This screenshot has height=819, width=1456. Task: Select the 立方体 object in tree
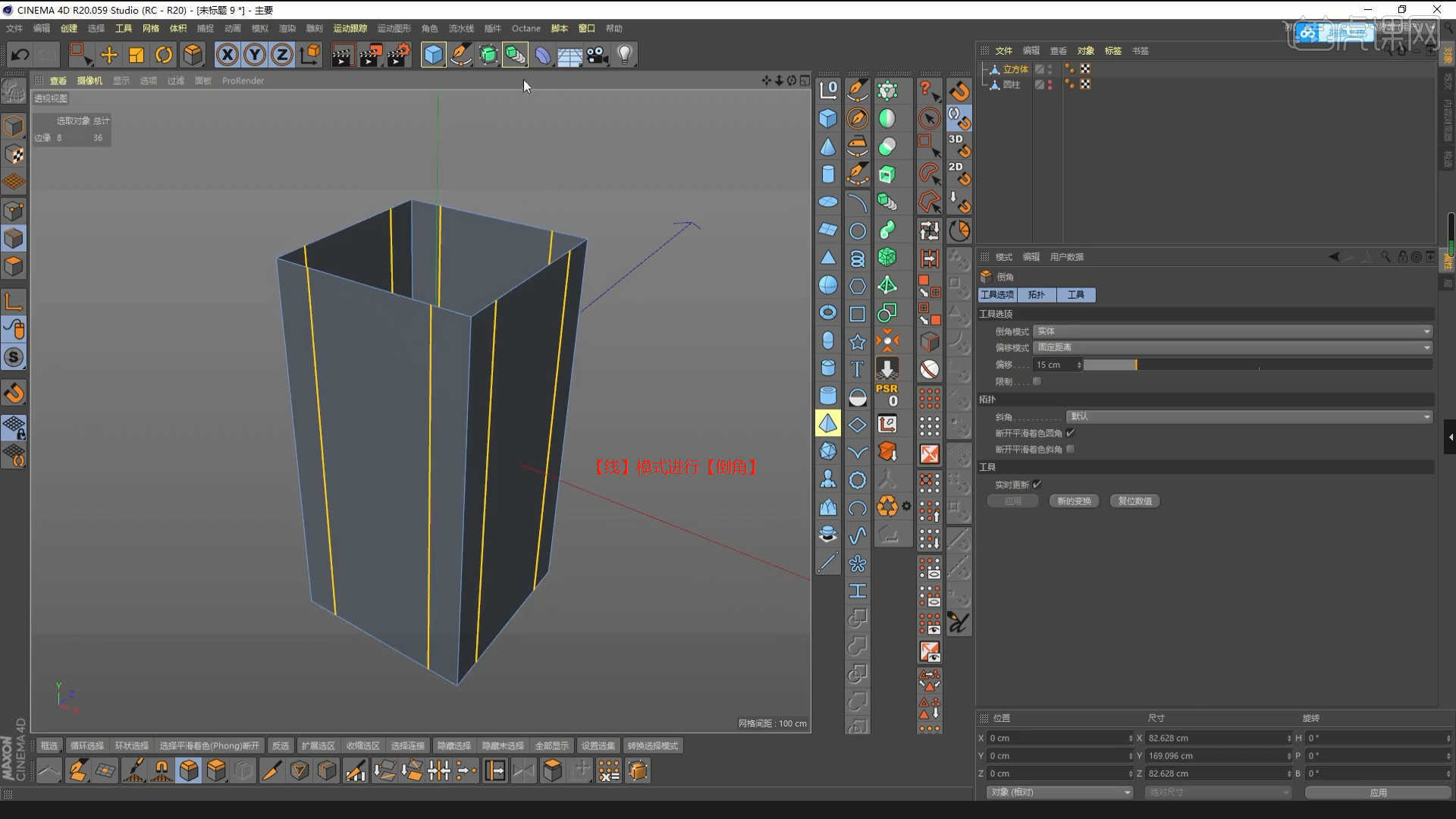(x=1015, y=69)
